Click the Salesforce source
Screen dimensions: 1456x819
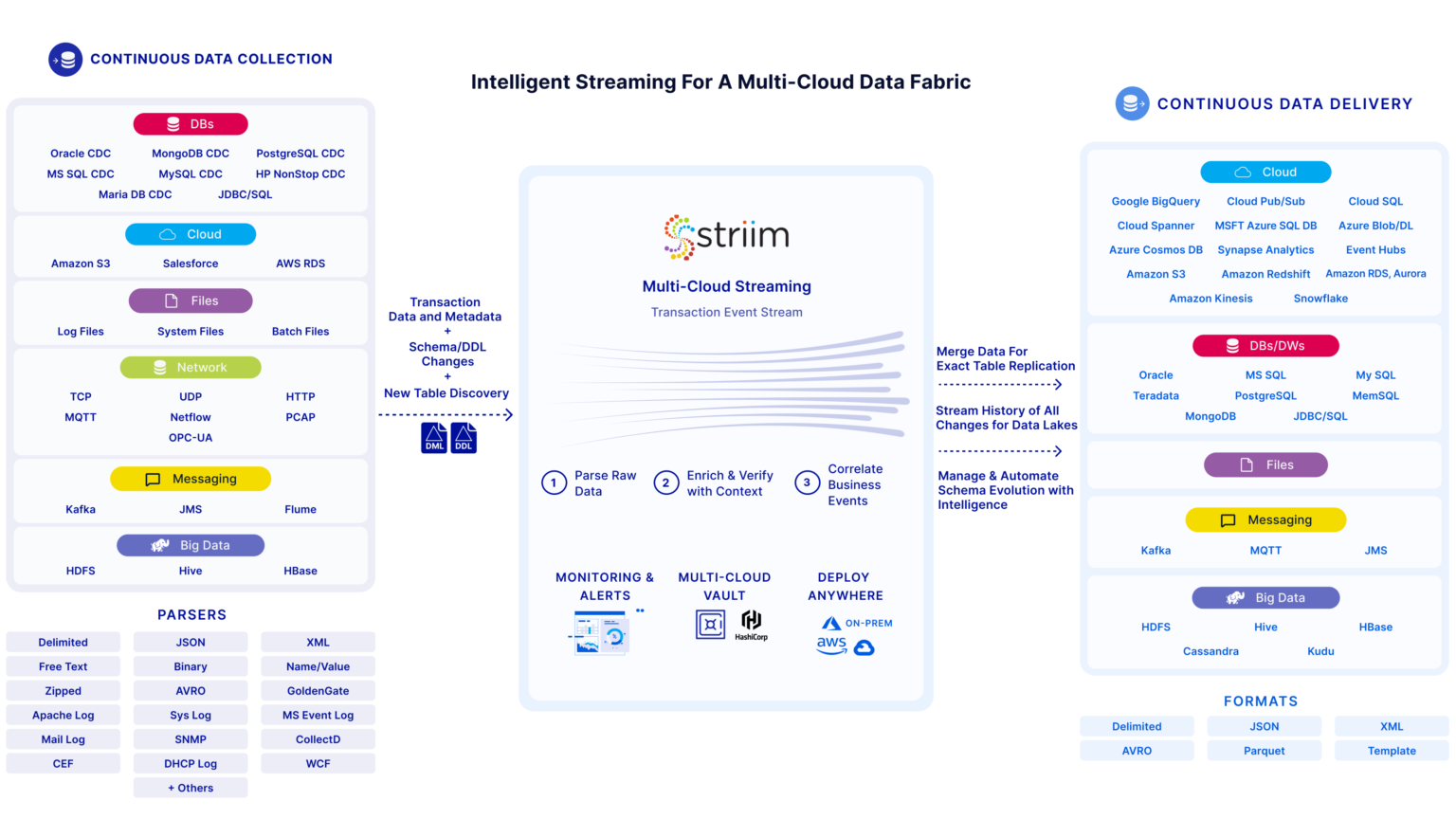coord(191,264)
